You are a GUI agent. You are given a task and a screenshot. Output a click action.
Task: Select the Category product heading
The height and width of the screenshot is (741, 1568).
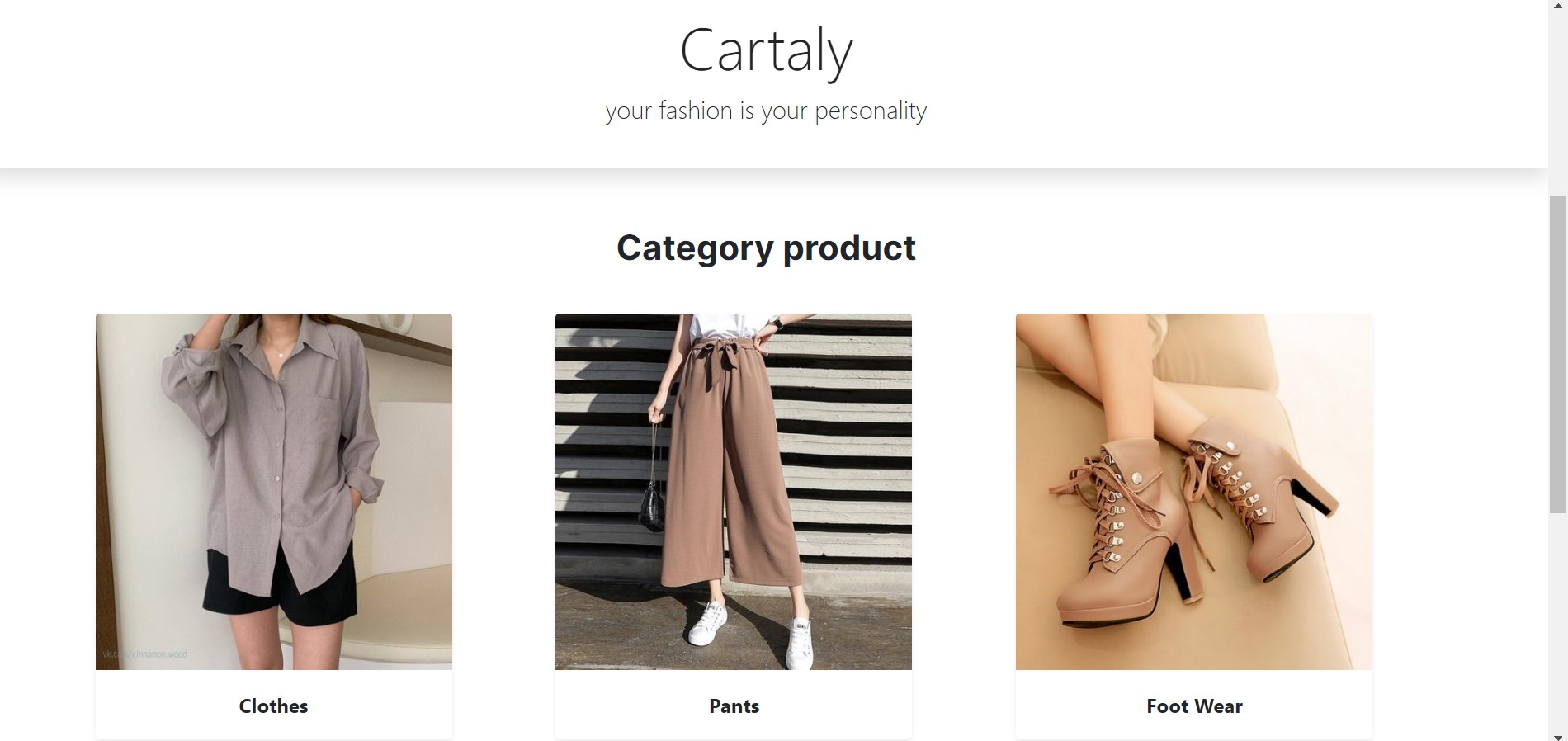766,248
